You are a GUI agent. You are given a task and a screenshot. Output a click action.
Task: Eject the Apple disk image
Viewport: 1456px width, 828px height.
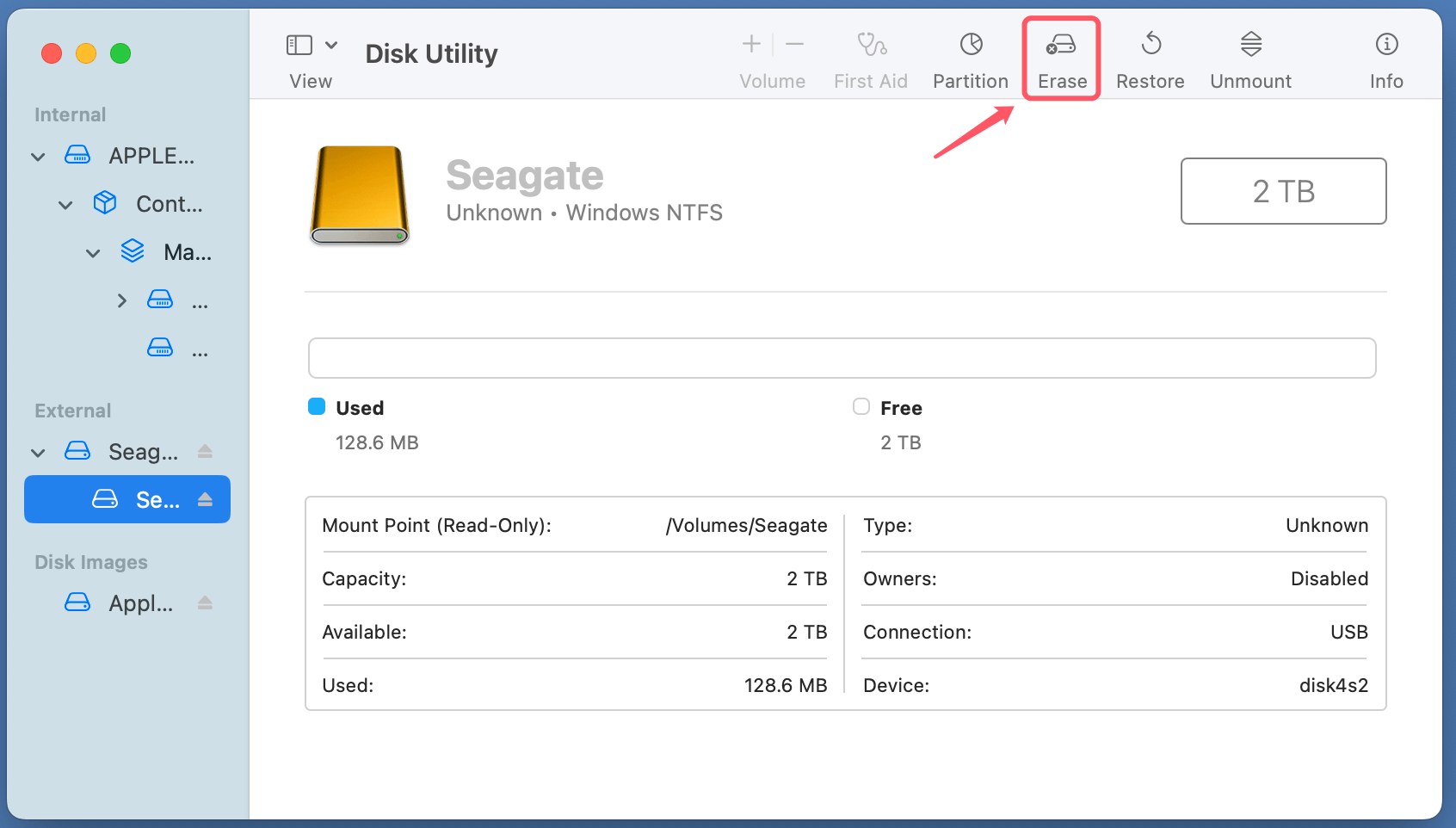(205, 603)
